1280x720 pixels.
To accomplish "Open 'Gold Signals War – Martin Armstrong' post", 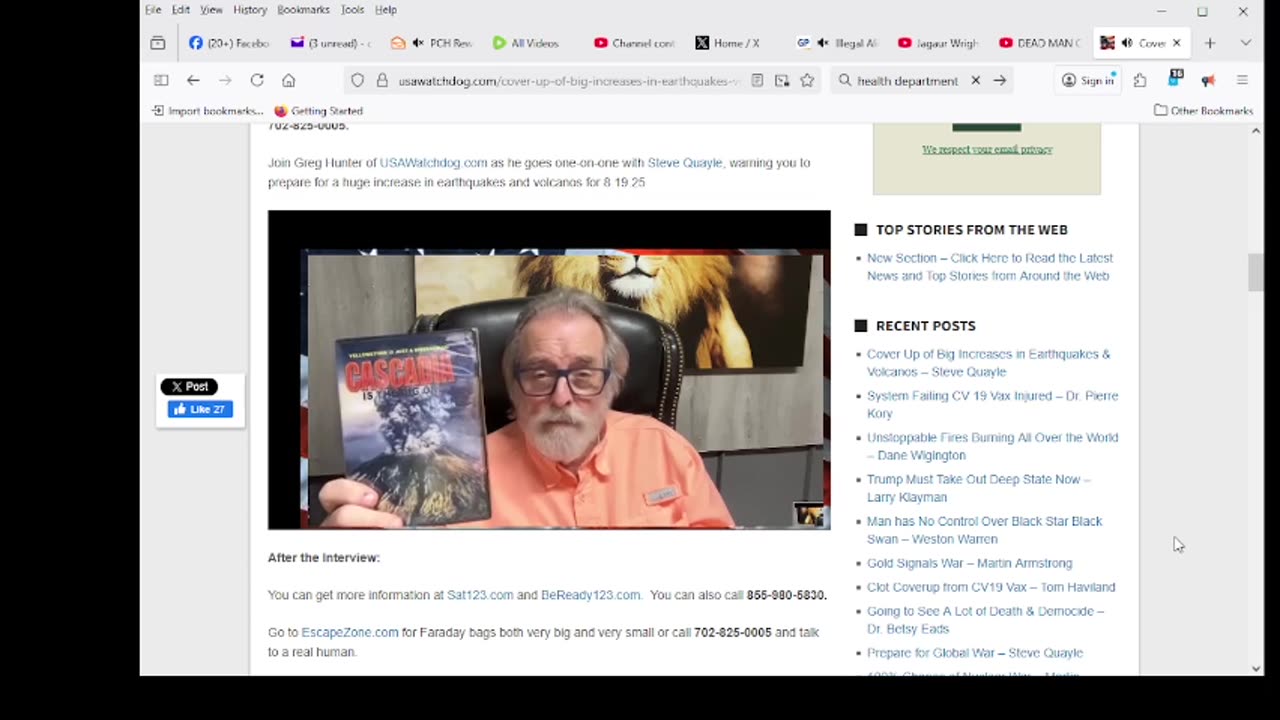I will [969, 564].
